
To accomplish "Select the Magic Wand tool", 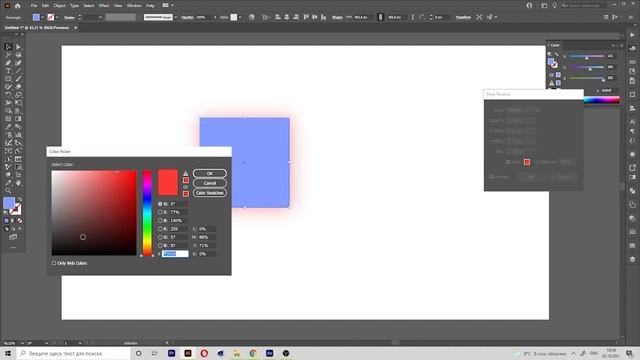I will [x=8, y=55].
